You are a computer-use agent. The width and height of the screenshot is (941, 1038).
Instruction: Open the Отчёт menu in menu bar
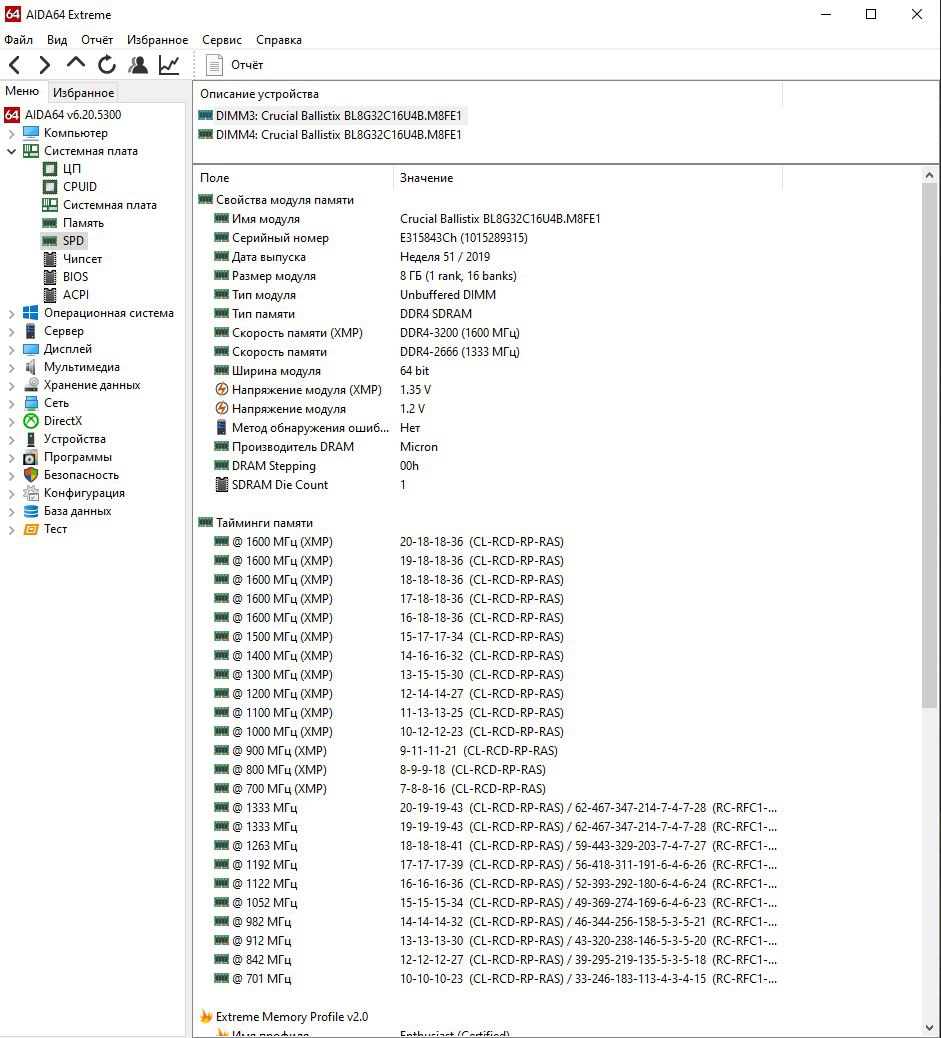97,40
